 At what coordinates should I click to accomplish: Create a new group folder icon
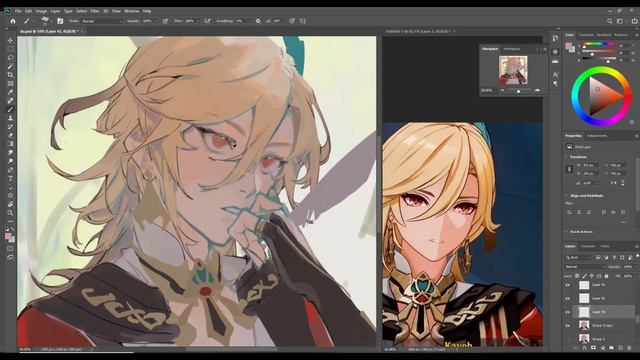click(x=611, y=348)
